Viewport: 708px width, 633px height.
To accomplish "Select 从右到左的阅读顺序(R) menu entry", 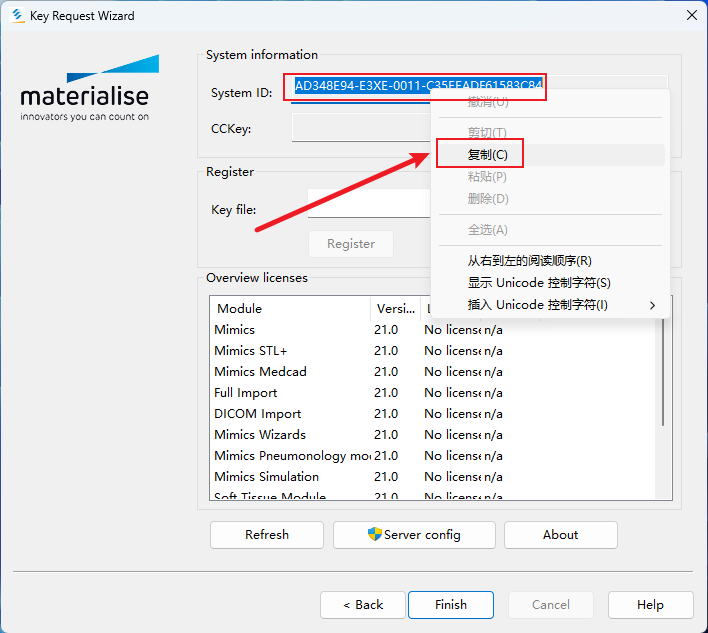I will 551,261.
